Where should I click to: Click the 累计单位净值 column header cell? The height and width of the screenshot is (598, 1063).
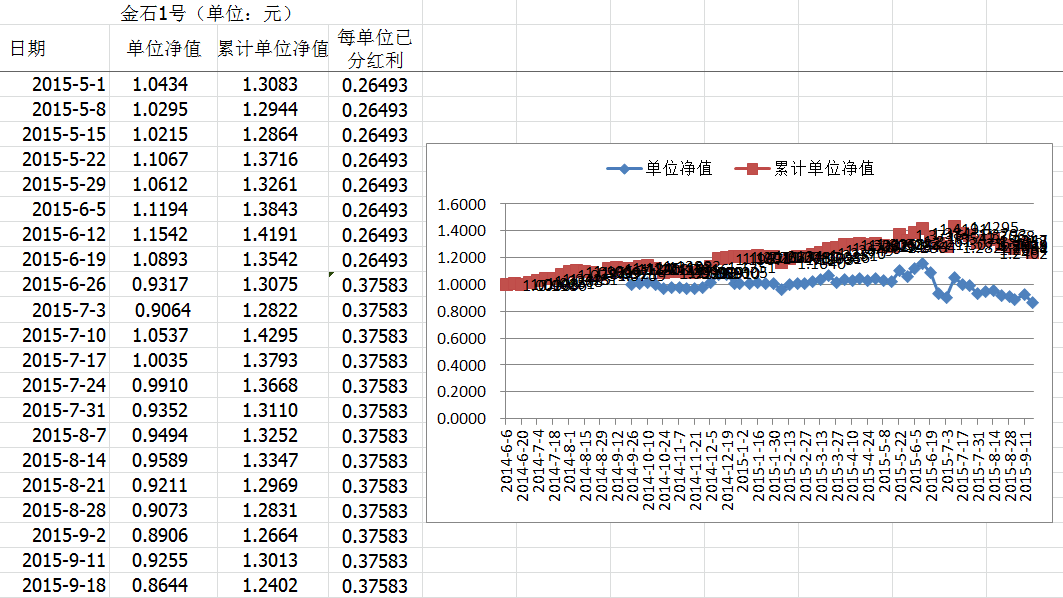coord(273,49)
